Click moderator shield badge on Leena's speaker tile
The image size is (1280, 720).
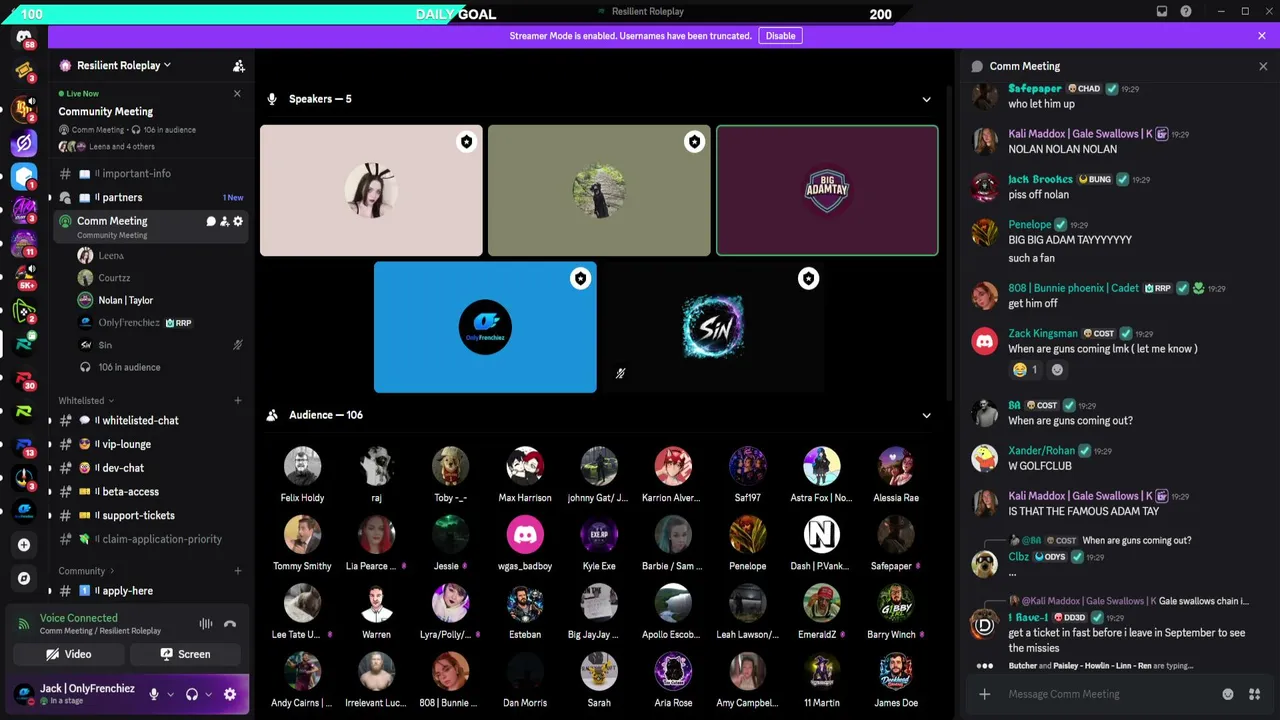coord(466,142)
